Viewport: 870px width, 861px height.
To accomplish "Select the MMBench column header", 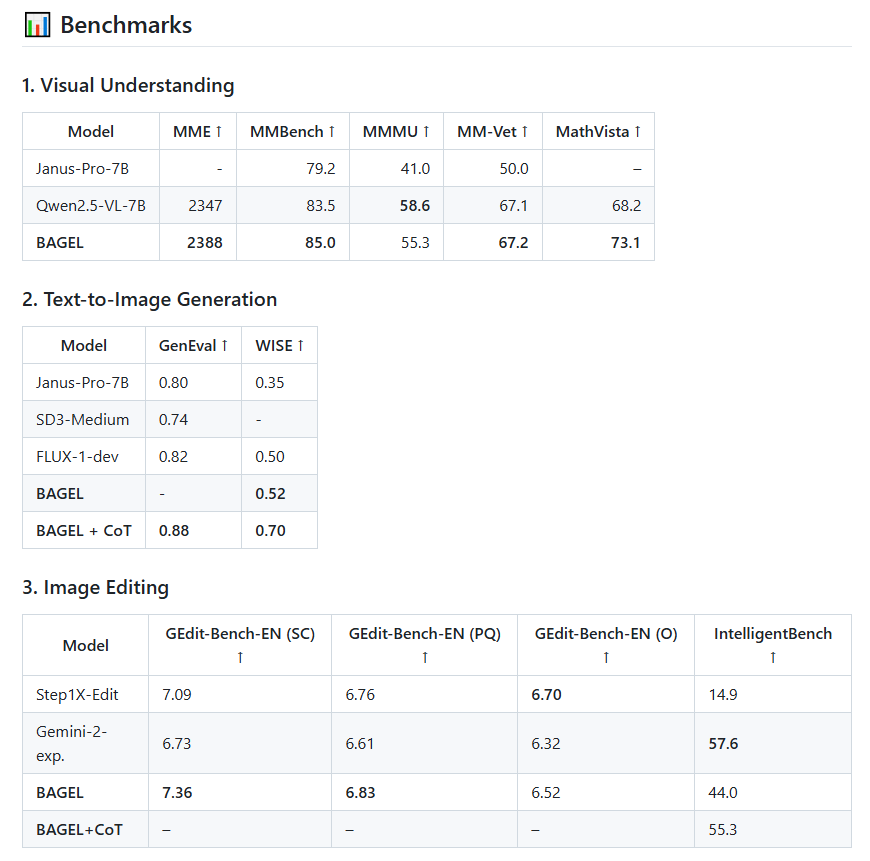I will (292, 131).
